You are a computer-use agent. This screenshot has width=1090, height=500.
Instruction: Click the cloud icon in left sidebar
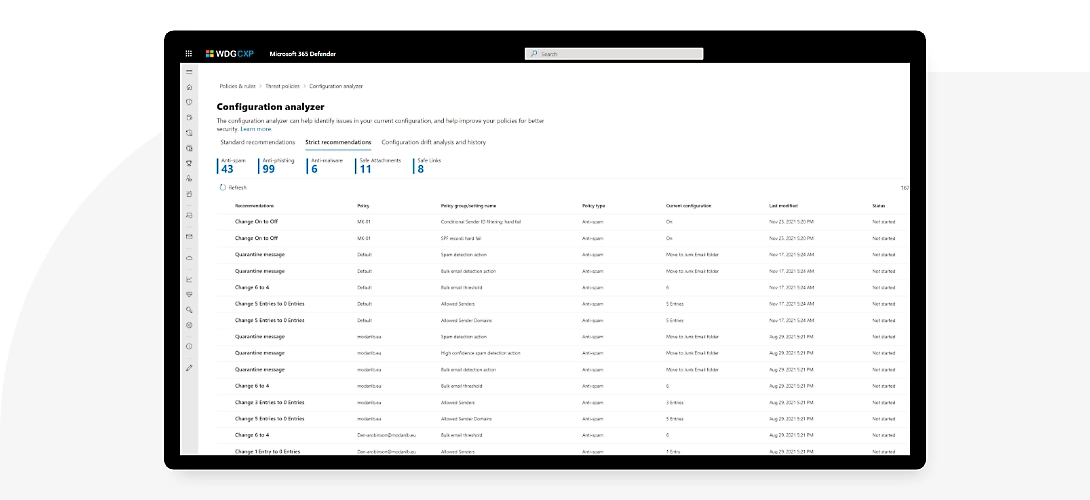189,257
